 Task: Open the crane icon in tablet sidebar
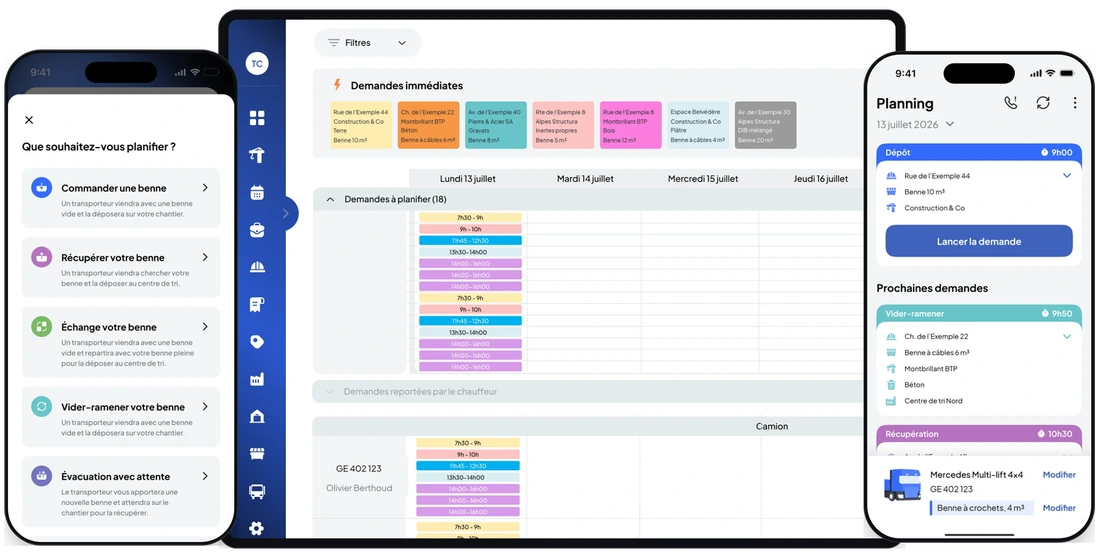click(257, 155)
